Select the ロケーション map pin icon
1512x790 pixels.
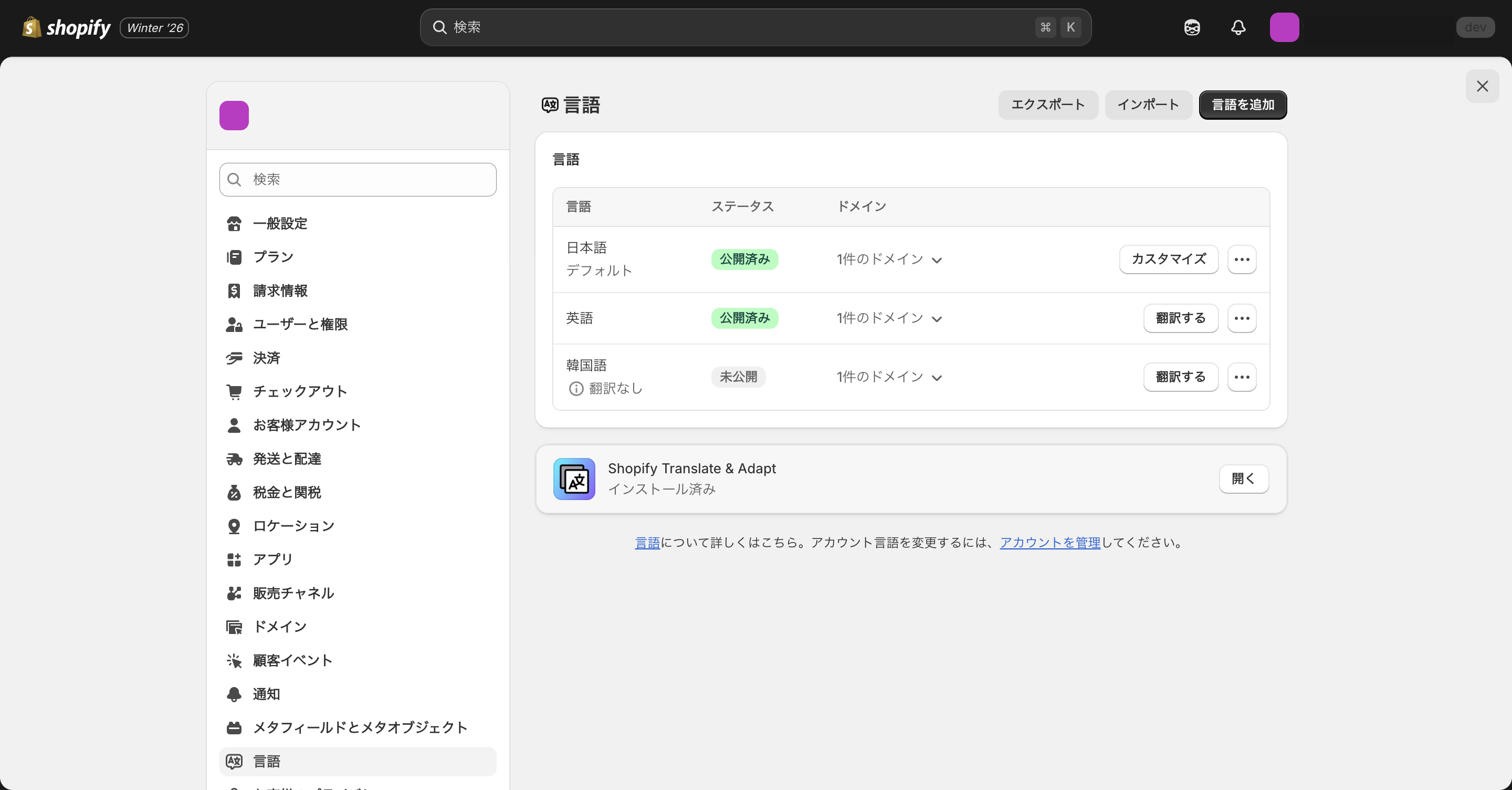pyautogui.click(x=234, y=526)
